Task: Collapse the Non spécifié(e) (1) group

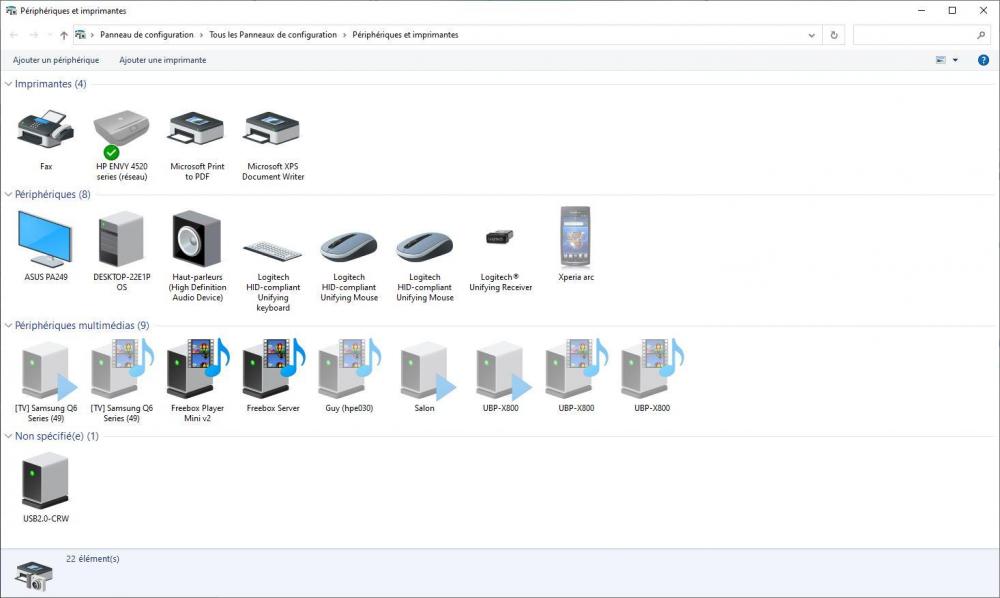Action: pos(8,436)
